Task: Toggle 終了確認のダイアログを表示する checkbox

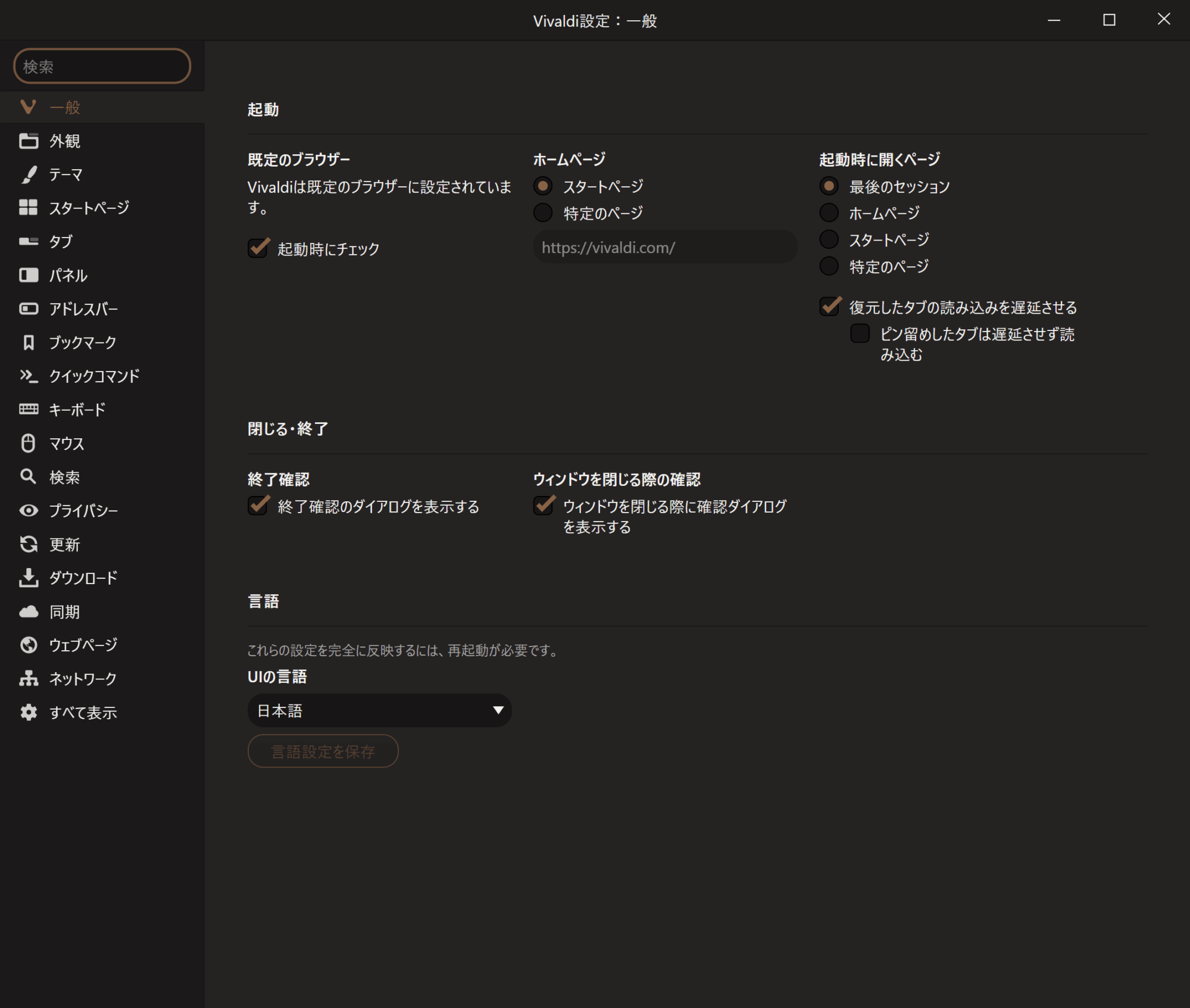Action: pyautogui.click(x=258, y=506)
